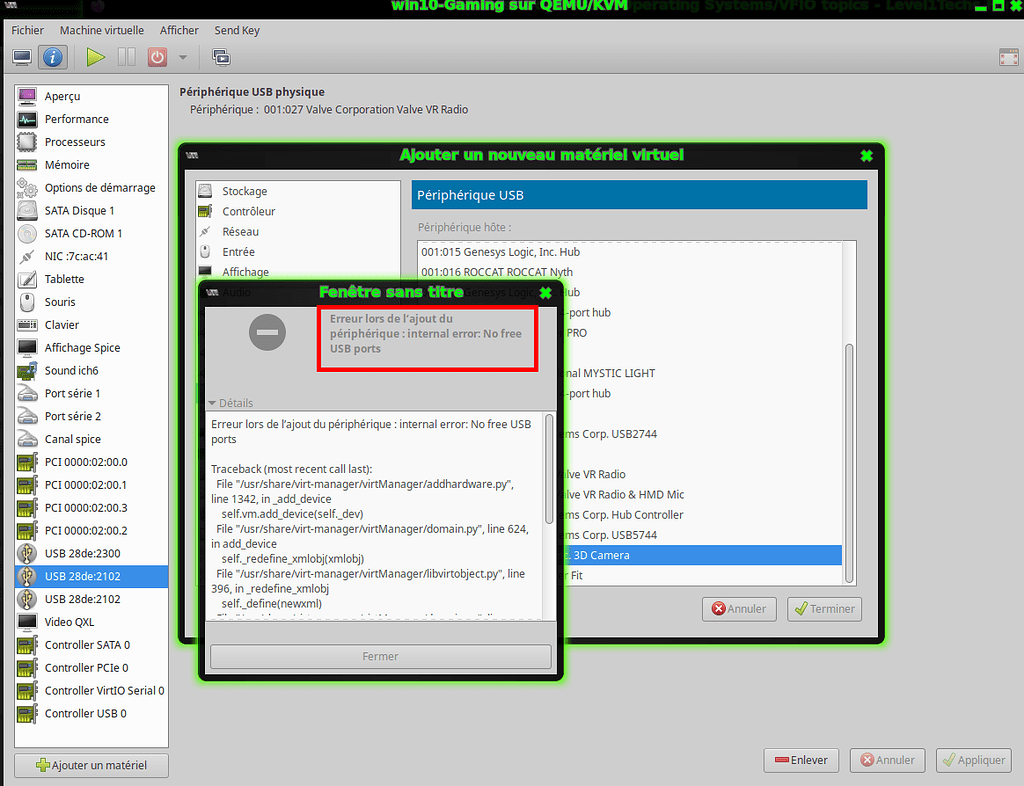Open the Send Key menu
This screenshot has width=1024, height=786.
237,30
